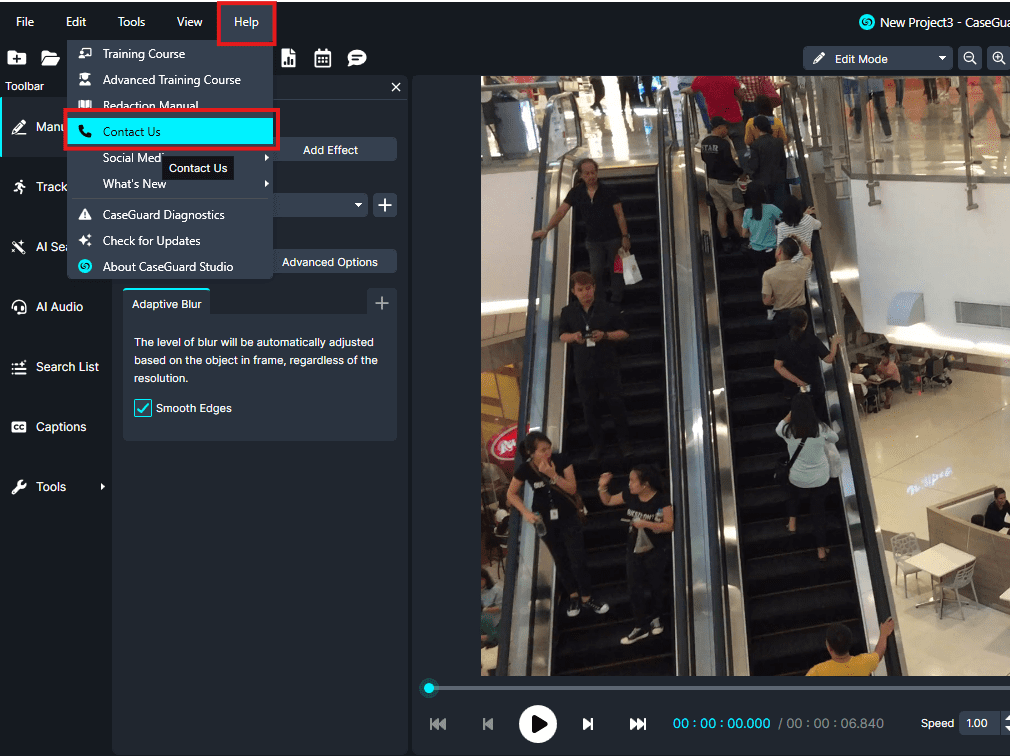
Task: Click the chat bubble icon
Action: [x=356, y=58]
